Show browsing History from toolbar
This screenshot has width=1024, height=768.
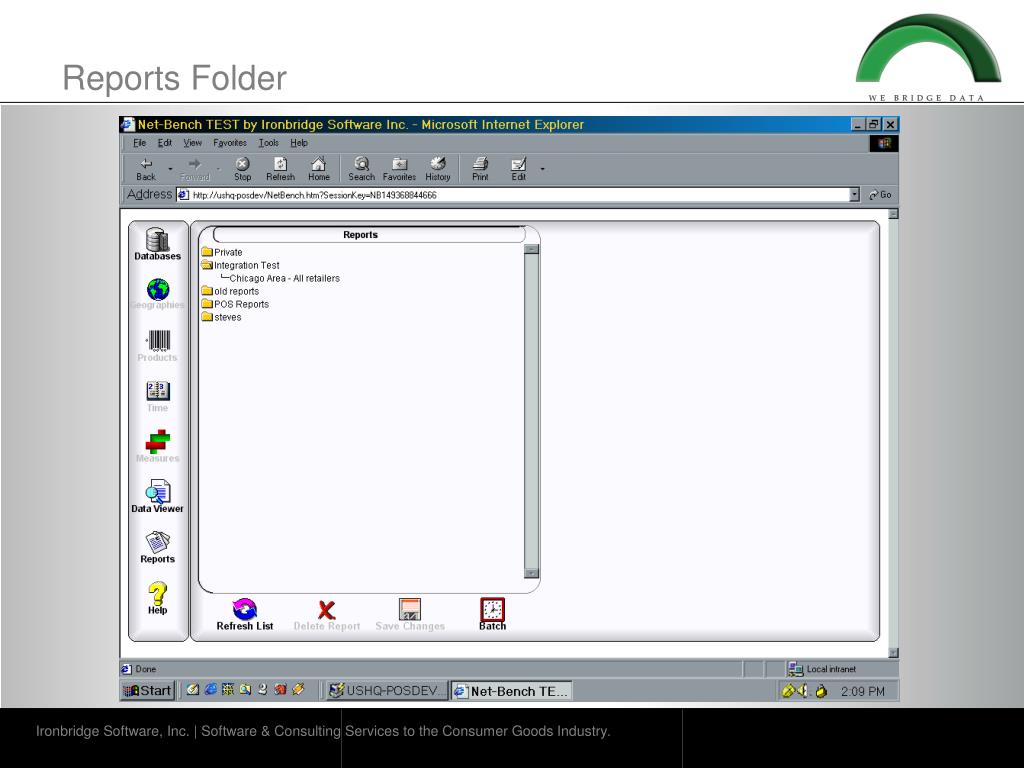(x=438, y=168)
